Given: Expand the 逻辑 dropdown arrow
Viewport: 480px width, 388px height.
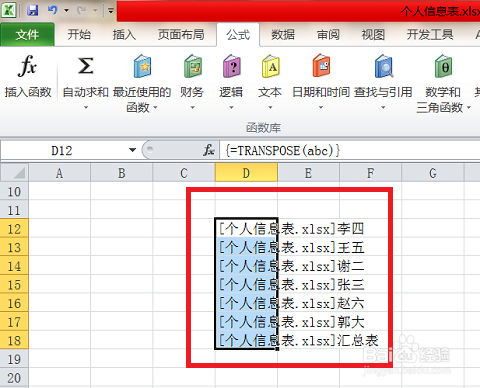Looking at the screenshot, I should pos(231,107).
